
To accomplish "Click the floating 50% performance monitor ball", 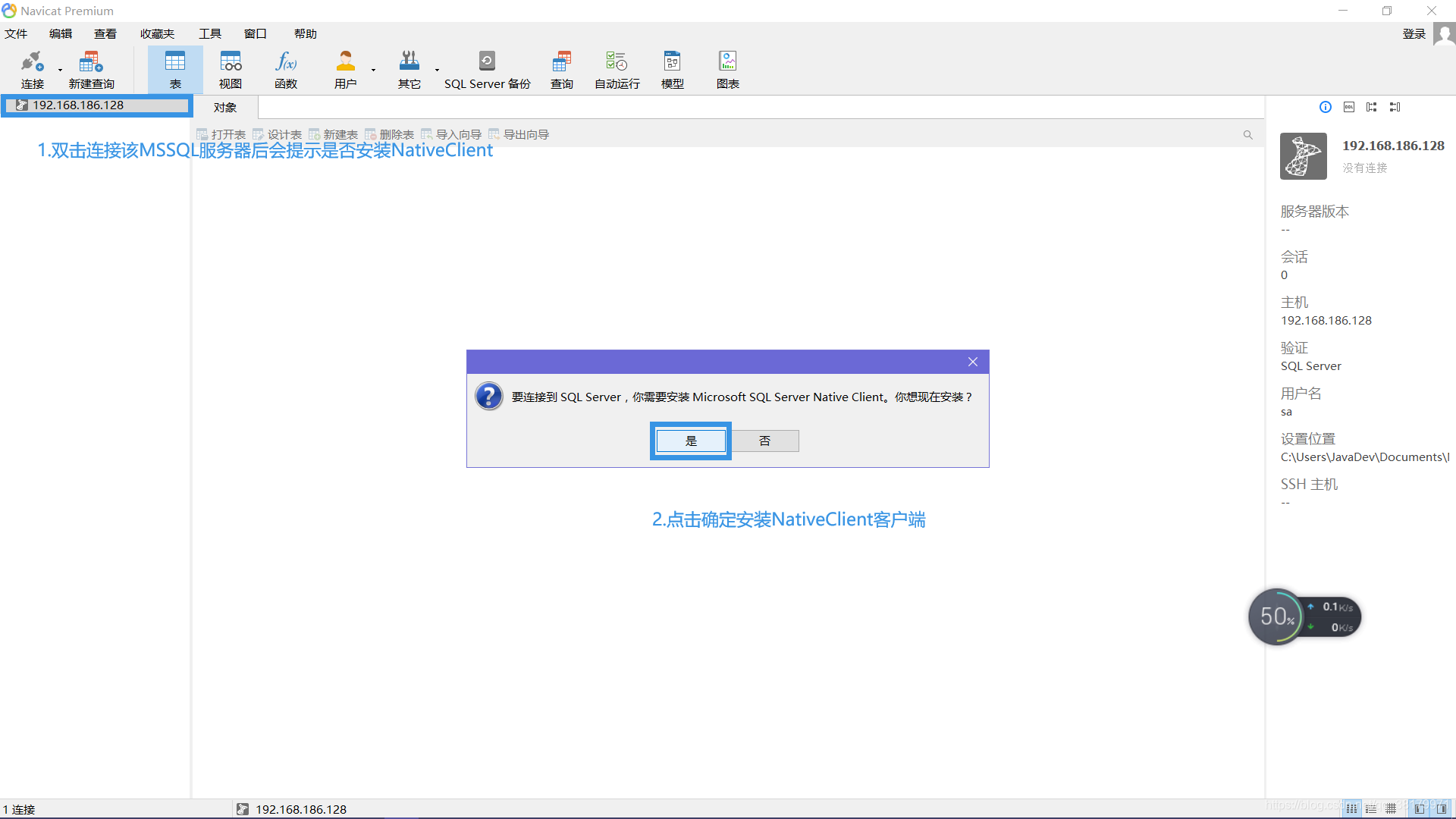I will click(1277, 617).
